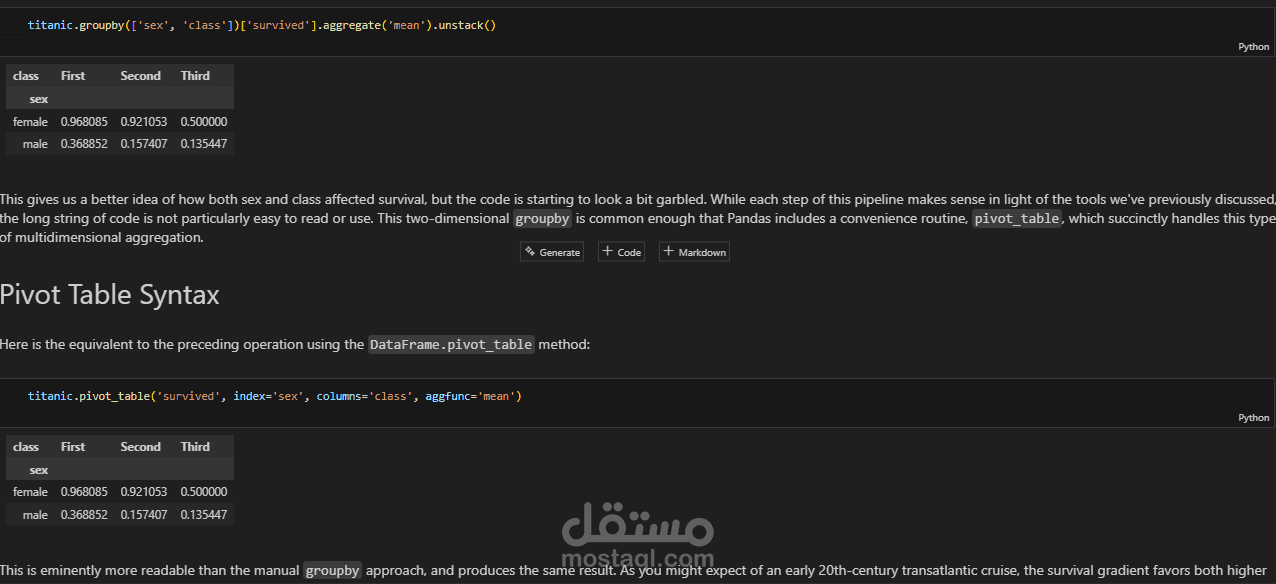Click the sex index label in the bottom table
Screen dimensions: 1276x584
(38, 469)
